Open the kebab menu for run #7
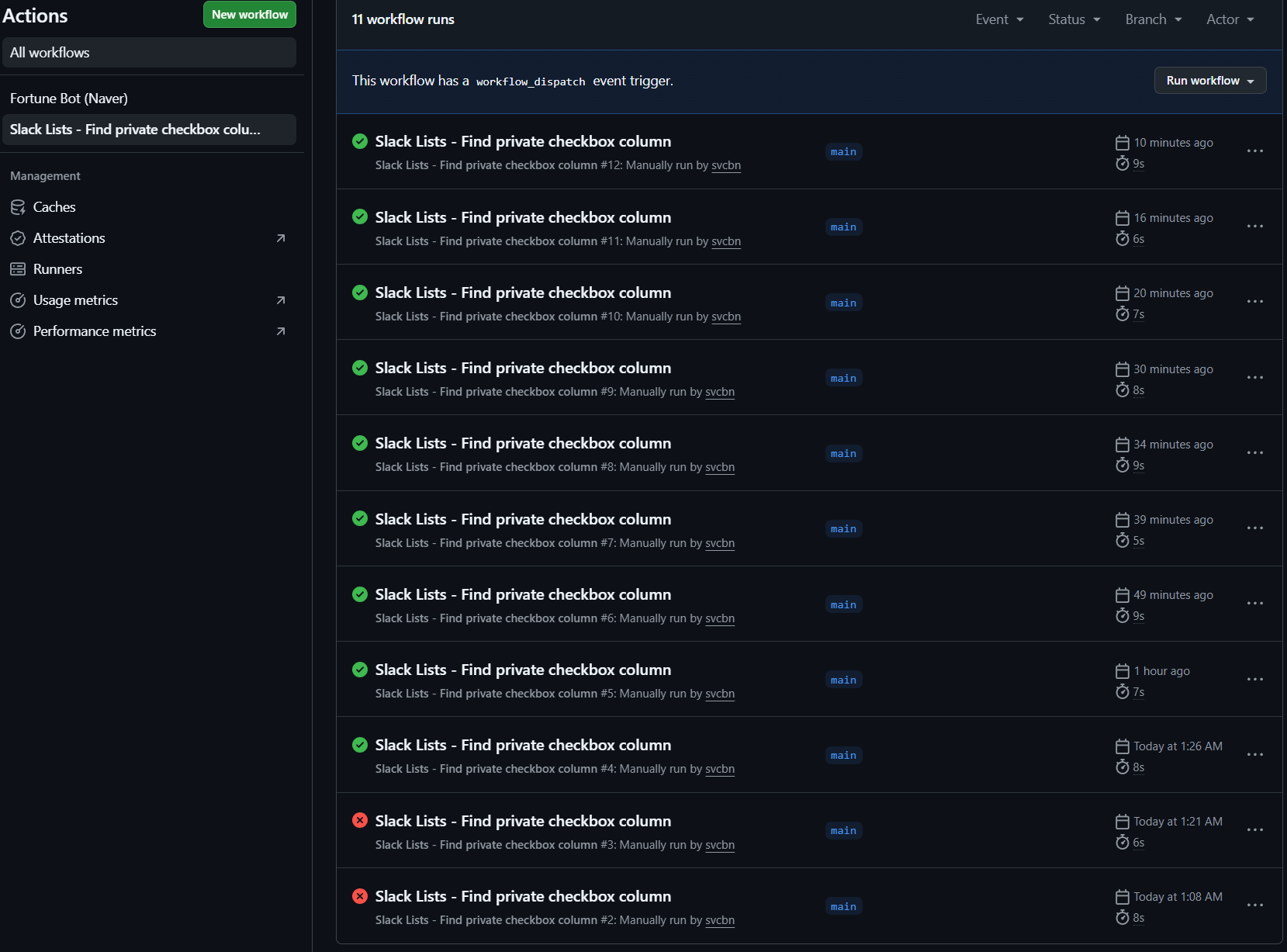Viewport: 1287px width, 952px height. (1254, 528)
